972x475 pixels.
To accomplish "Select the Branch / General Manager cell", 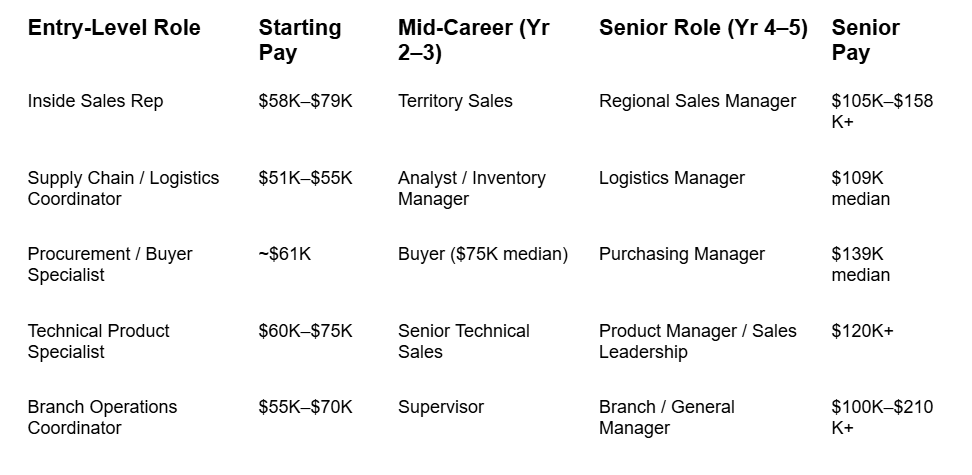I will [x=666, y=417].
